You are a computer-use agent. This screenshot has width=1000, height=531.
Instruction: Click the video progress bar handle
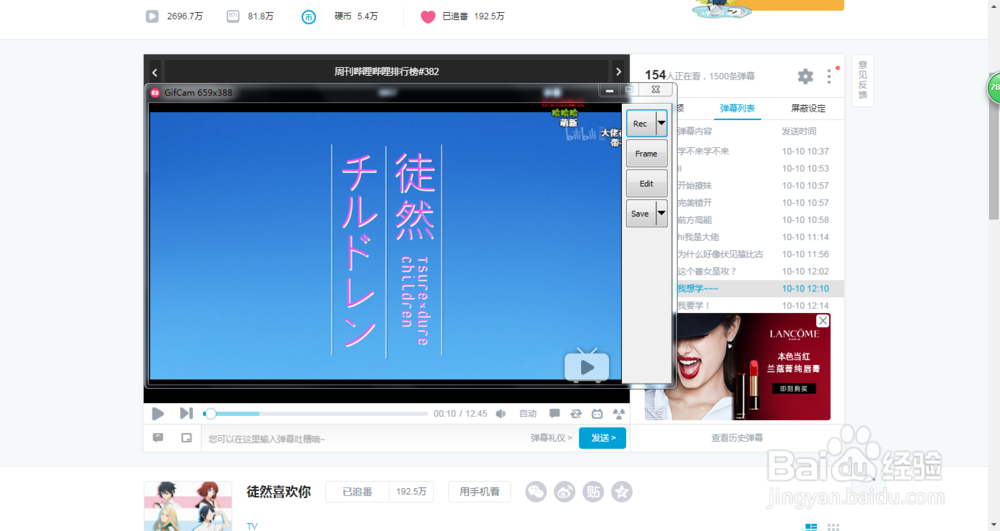[210, 414]
